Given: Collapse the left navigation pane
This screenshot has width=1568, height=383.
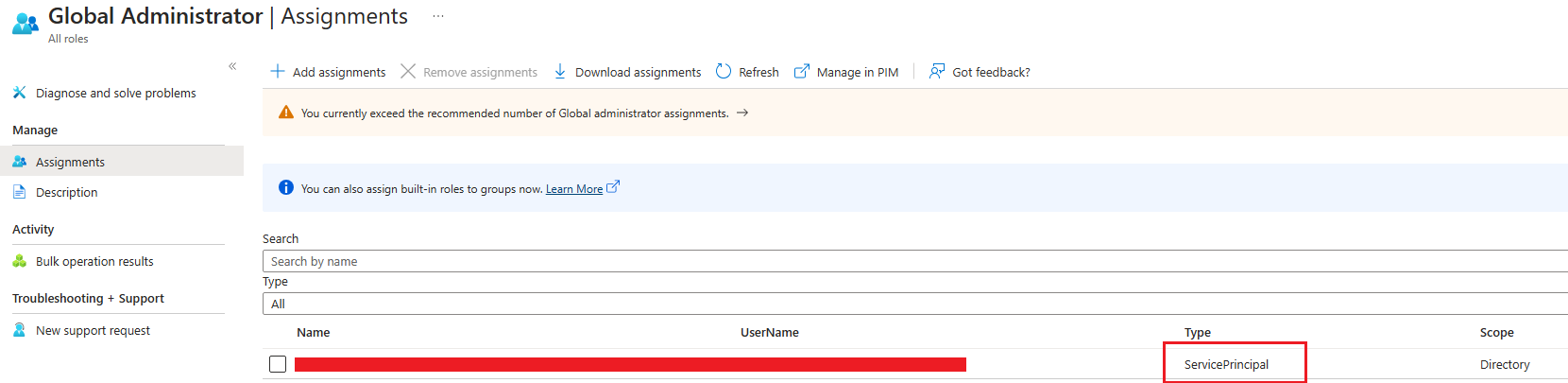Looking at the screenshot, I should pyautogui.click(x=232, y=66).
